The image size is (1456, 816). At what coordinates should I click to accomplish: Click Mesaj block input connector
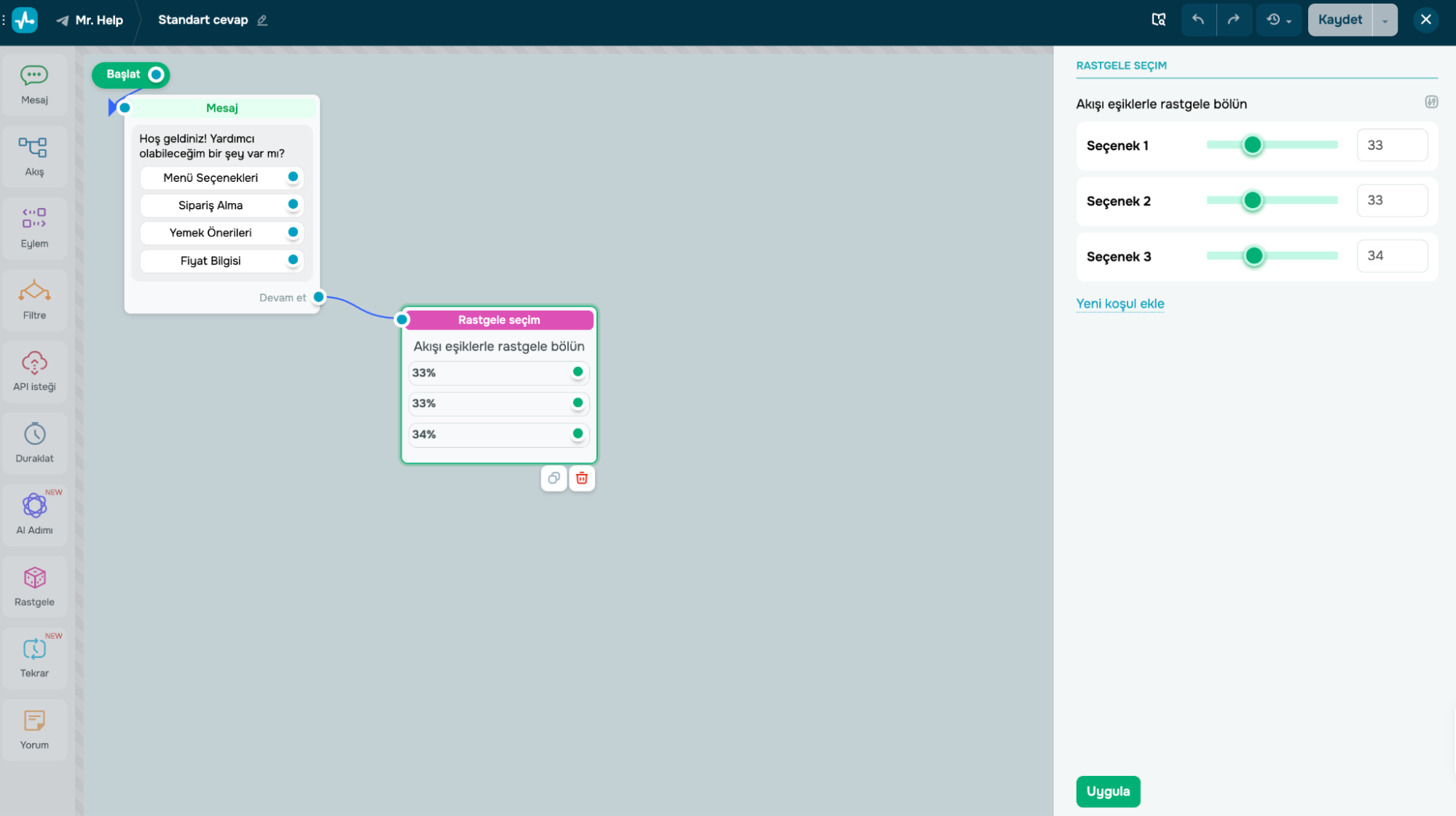[x=125, y=108]
